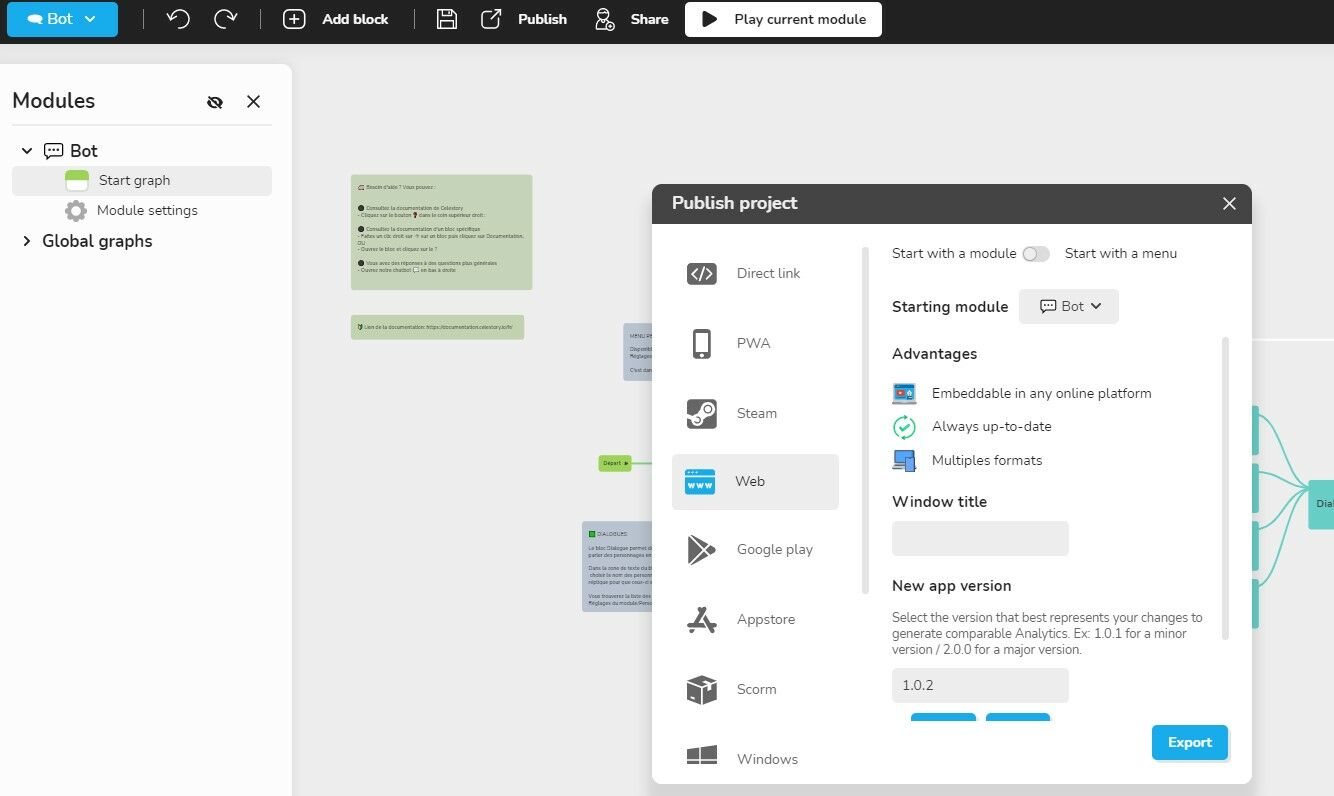
Task: Click 'Always up-to-date' text
Action: (991, 427)
